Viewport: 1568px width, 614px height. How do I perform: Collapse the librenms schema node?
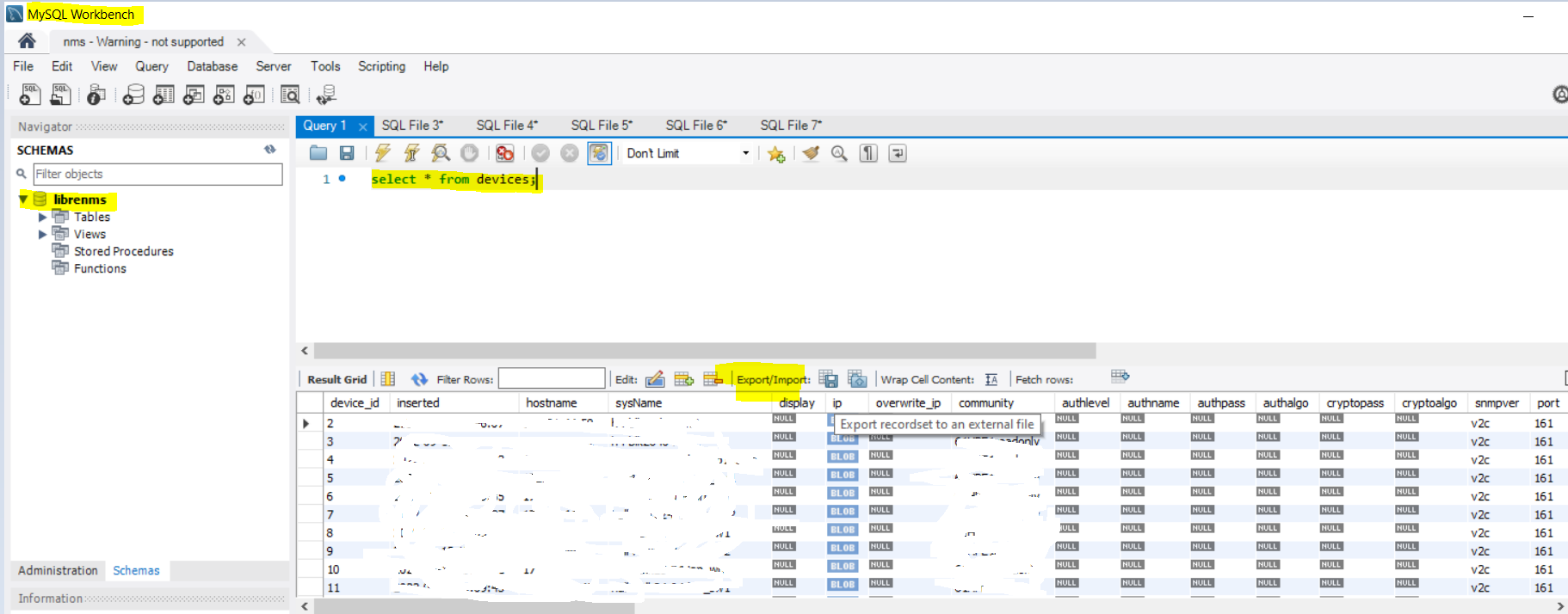[23, 200]
